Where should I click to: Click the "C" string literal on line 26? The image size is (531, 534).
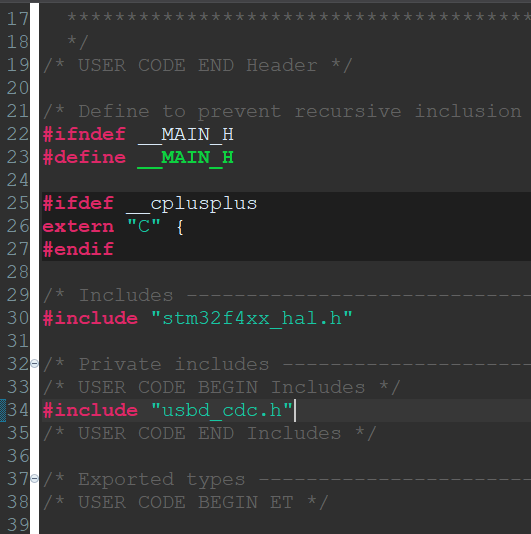[x=143, y=226]
